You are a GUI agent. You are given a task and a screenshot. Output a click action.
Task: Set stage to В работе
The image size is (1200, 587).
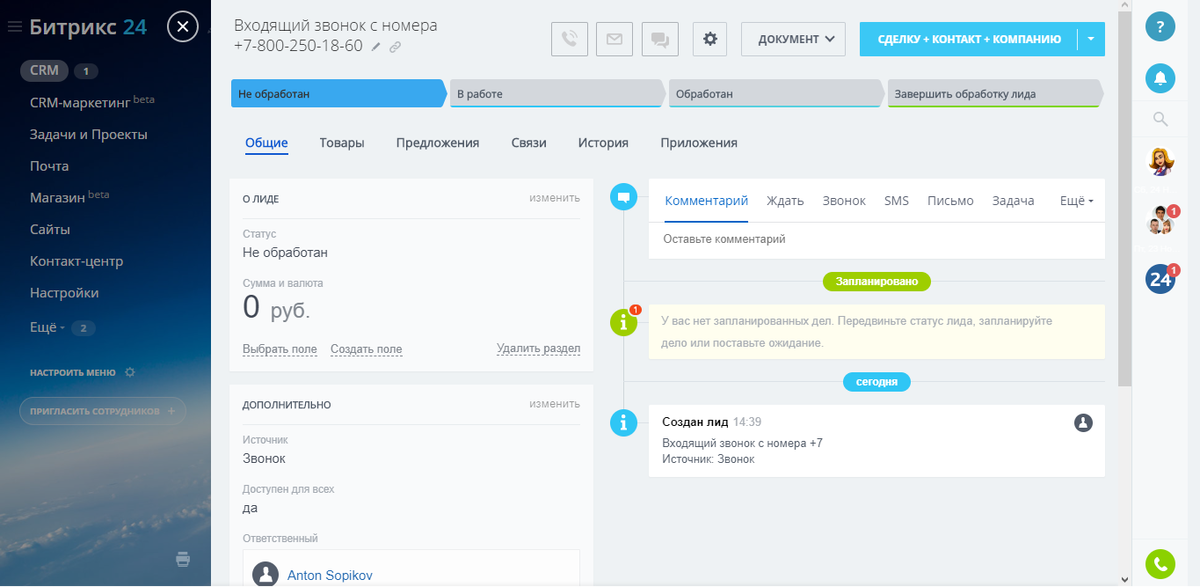tap(556, 93)
